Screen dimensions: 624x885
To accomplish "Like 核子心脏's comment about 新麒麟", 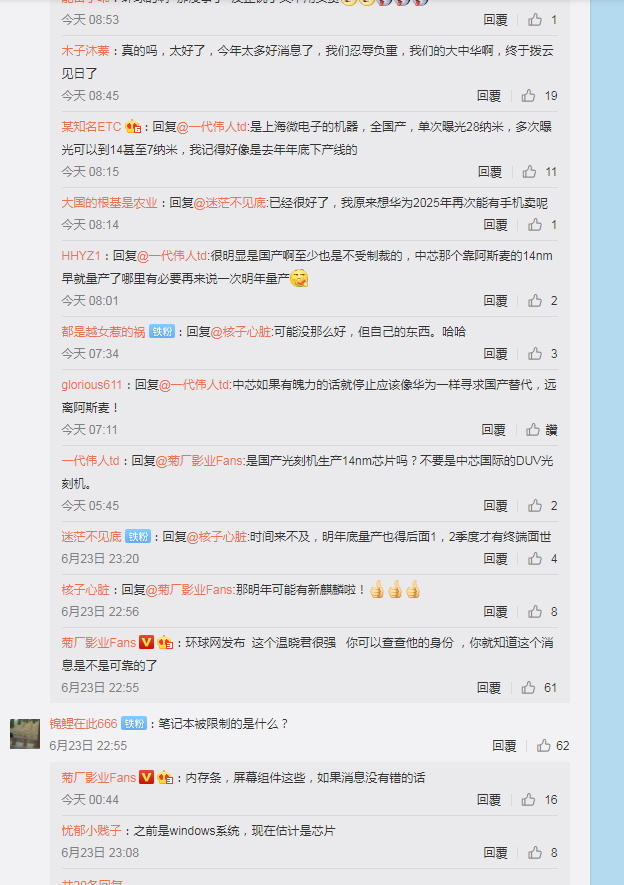I will (x=535, y=612).
